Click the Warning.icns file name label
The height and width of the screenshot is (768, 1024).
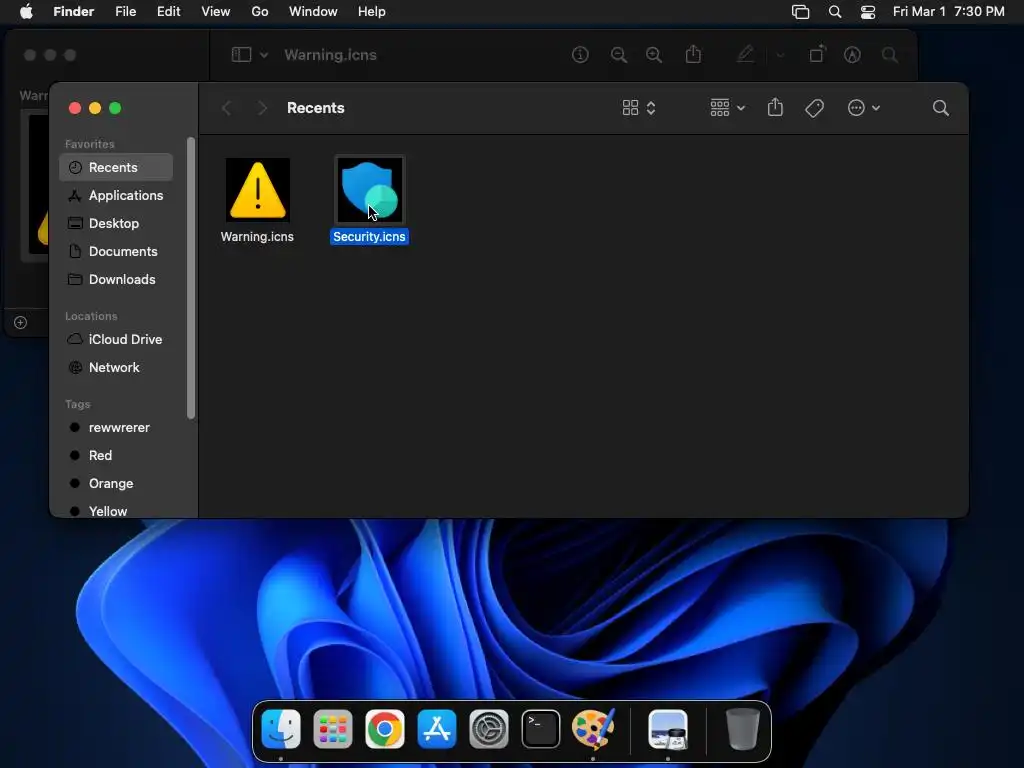(257, 236)
